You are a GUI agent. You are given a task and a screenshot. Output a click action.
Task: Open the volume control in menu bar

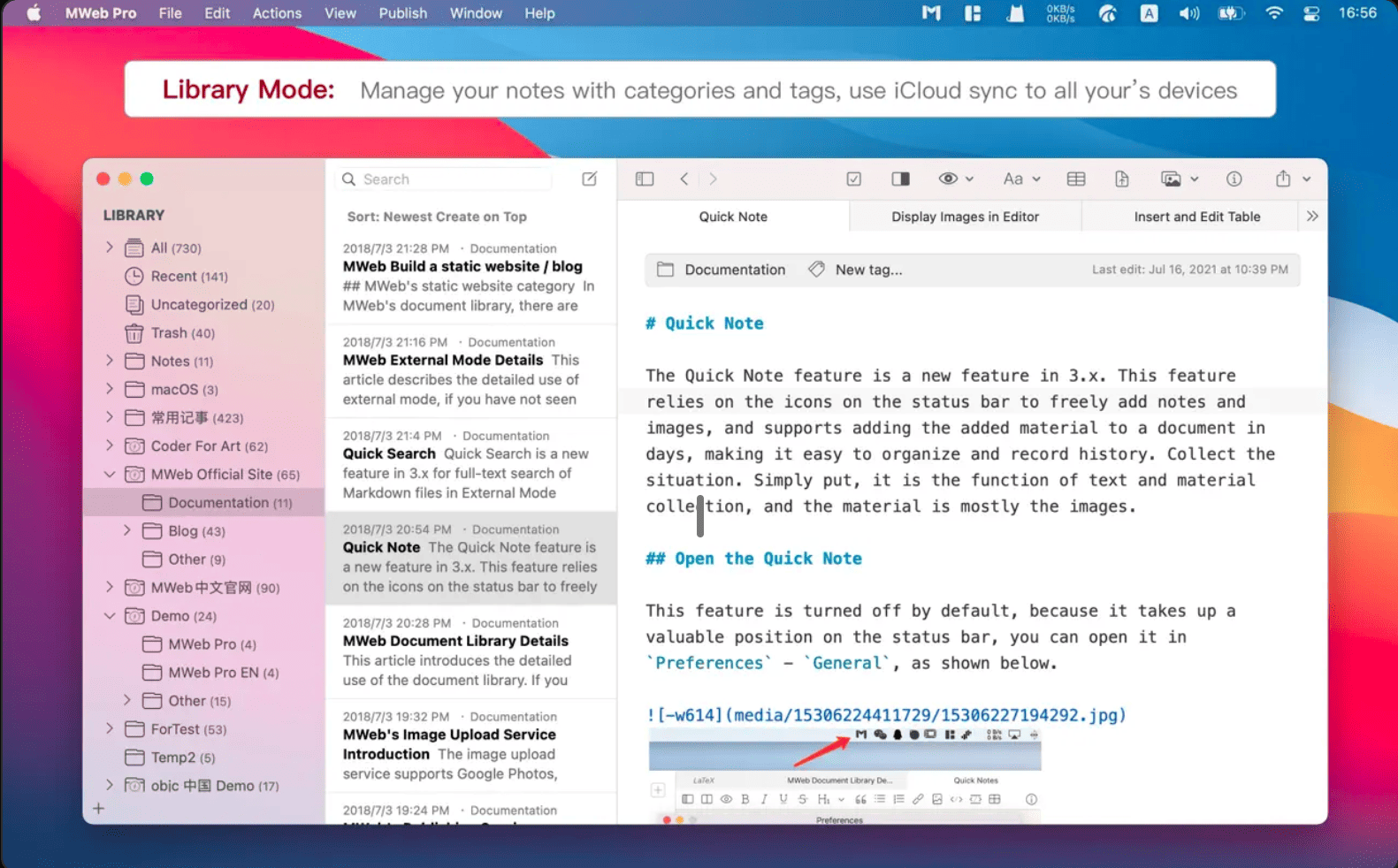coord(1189,13)
